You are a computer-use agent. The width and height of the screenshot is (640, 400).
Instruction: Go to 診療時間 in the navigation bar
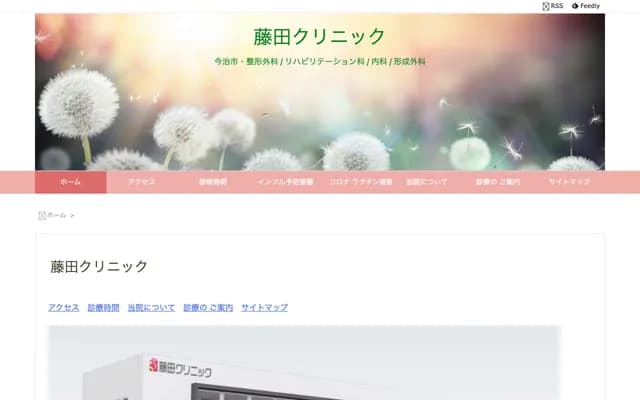pos(213,182)
